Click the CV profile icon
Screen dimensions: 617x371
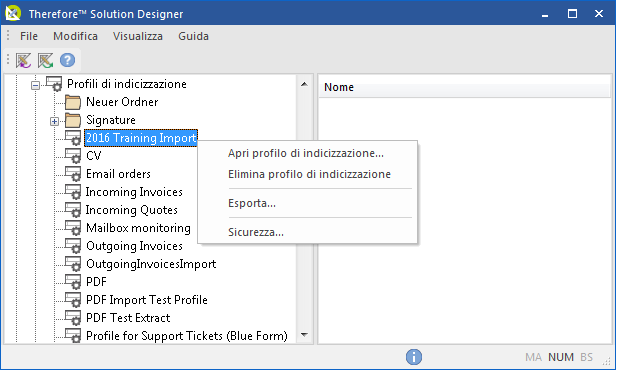tap(73, 156)
